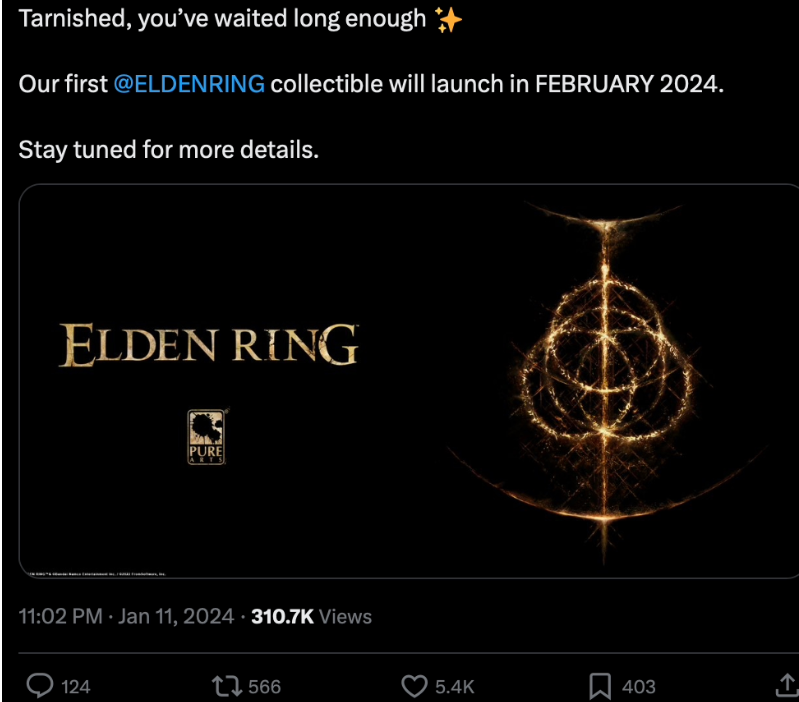Click the Pure Arts logo in the image
The image size is (799, 702).
click(206, 437)
